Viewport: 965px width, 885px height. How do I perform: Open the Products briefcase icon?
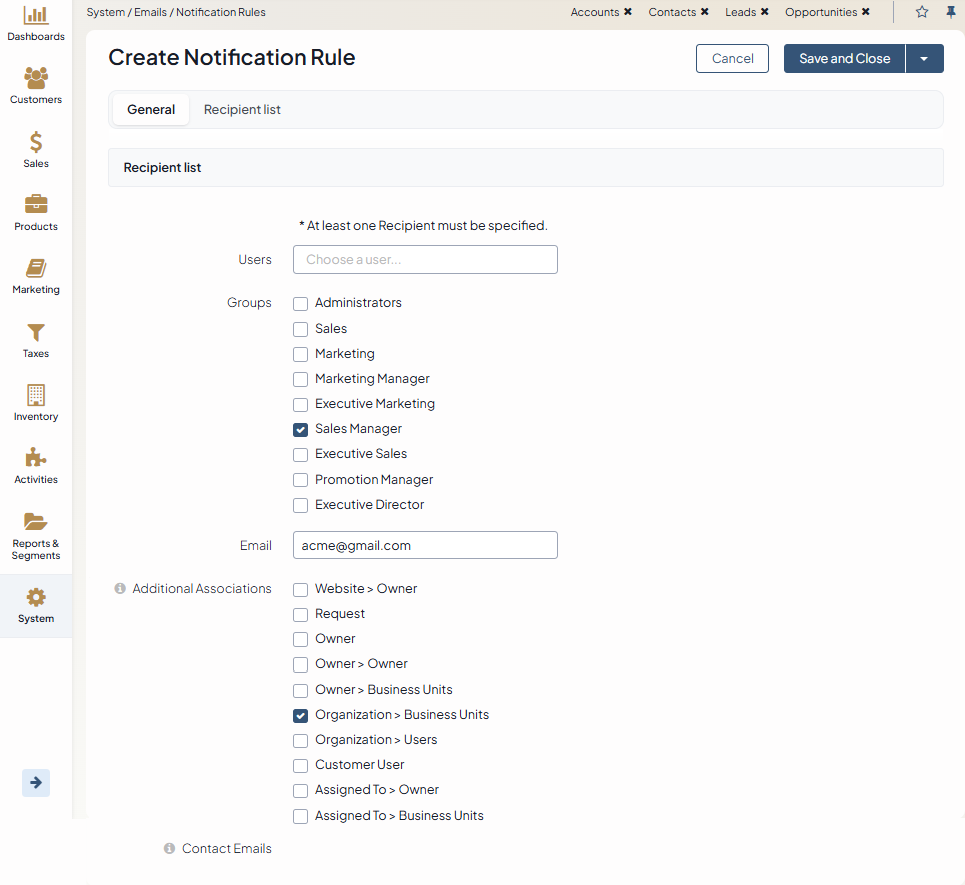click(36, 205)
